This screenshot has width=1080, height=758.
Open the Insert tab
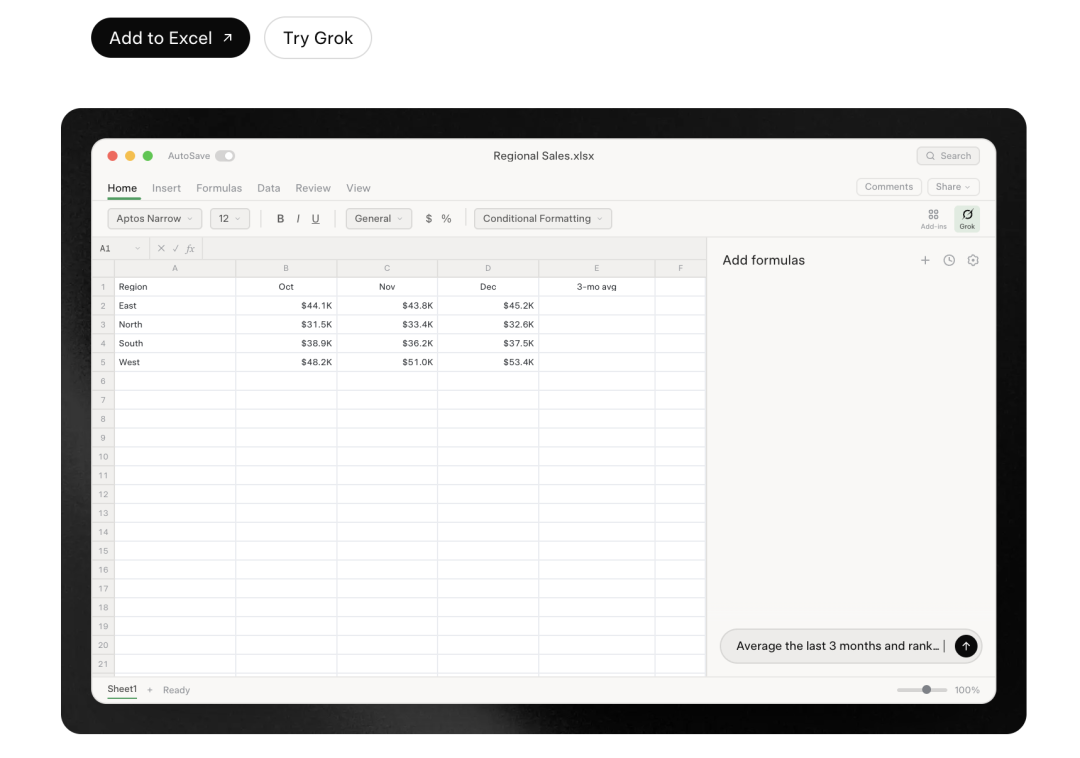tap(167, 188)
